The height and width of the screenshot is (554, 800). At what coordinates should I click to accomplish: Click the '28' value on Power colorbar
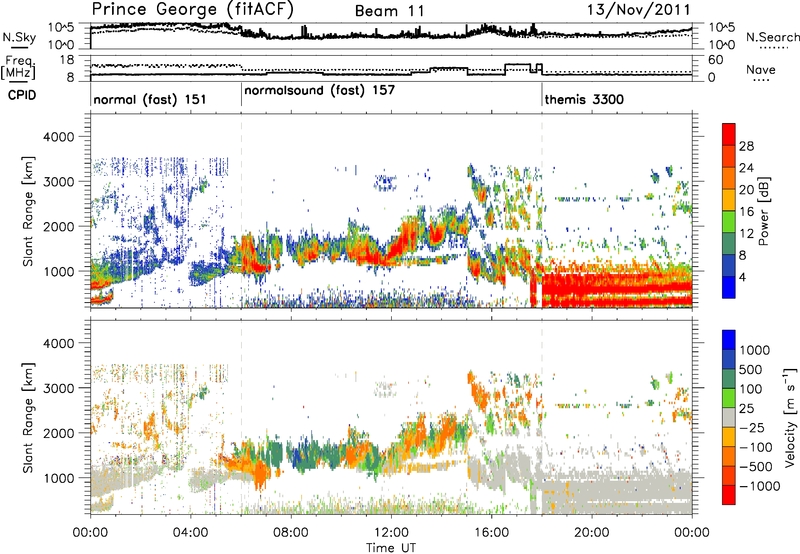(746, 146)
